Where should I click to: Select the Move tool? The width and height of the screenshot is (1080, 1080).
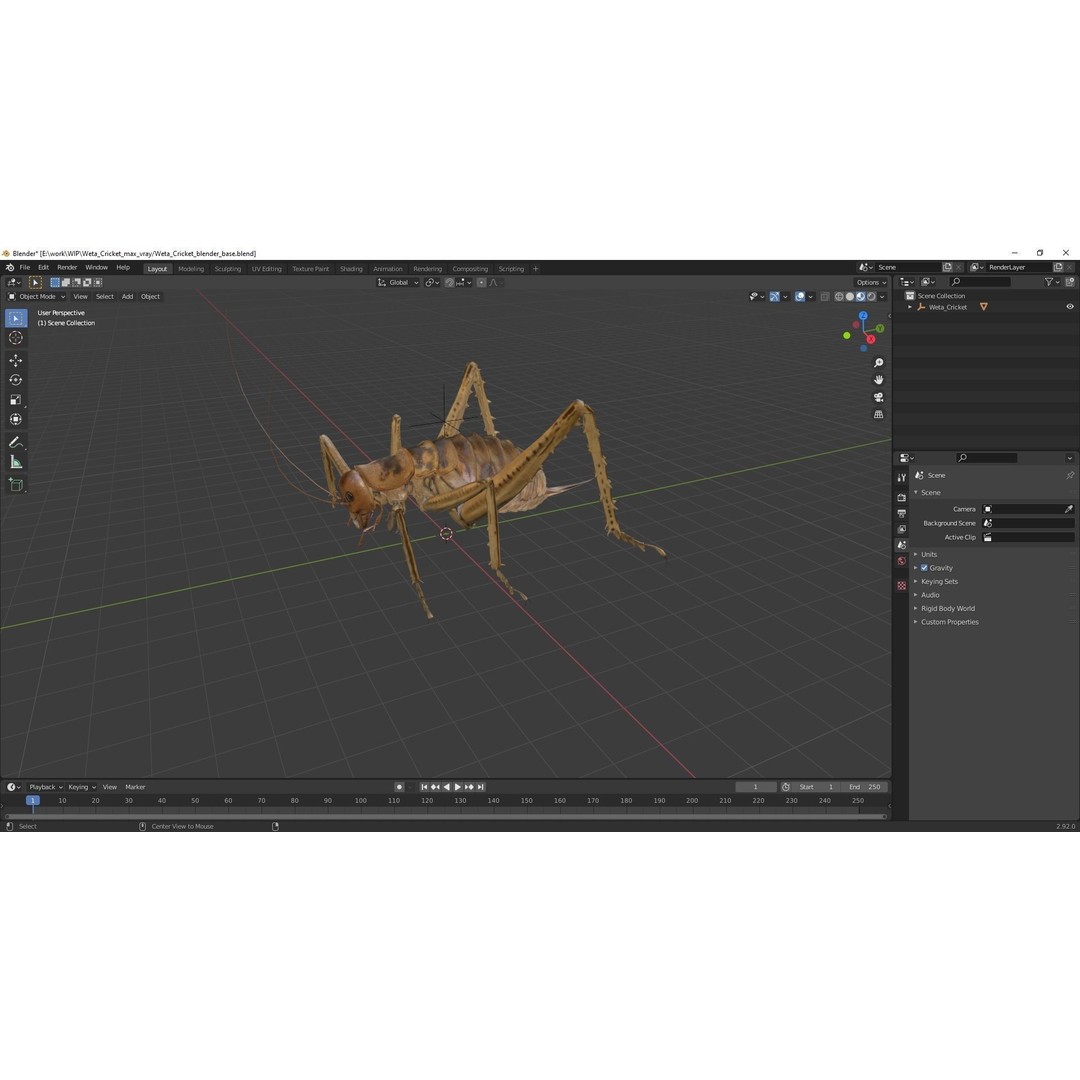tap(16, 360)
